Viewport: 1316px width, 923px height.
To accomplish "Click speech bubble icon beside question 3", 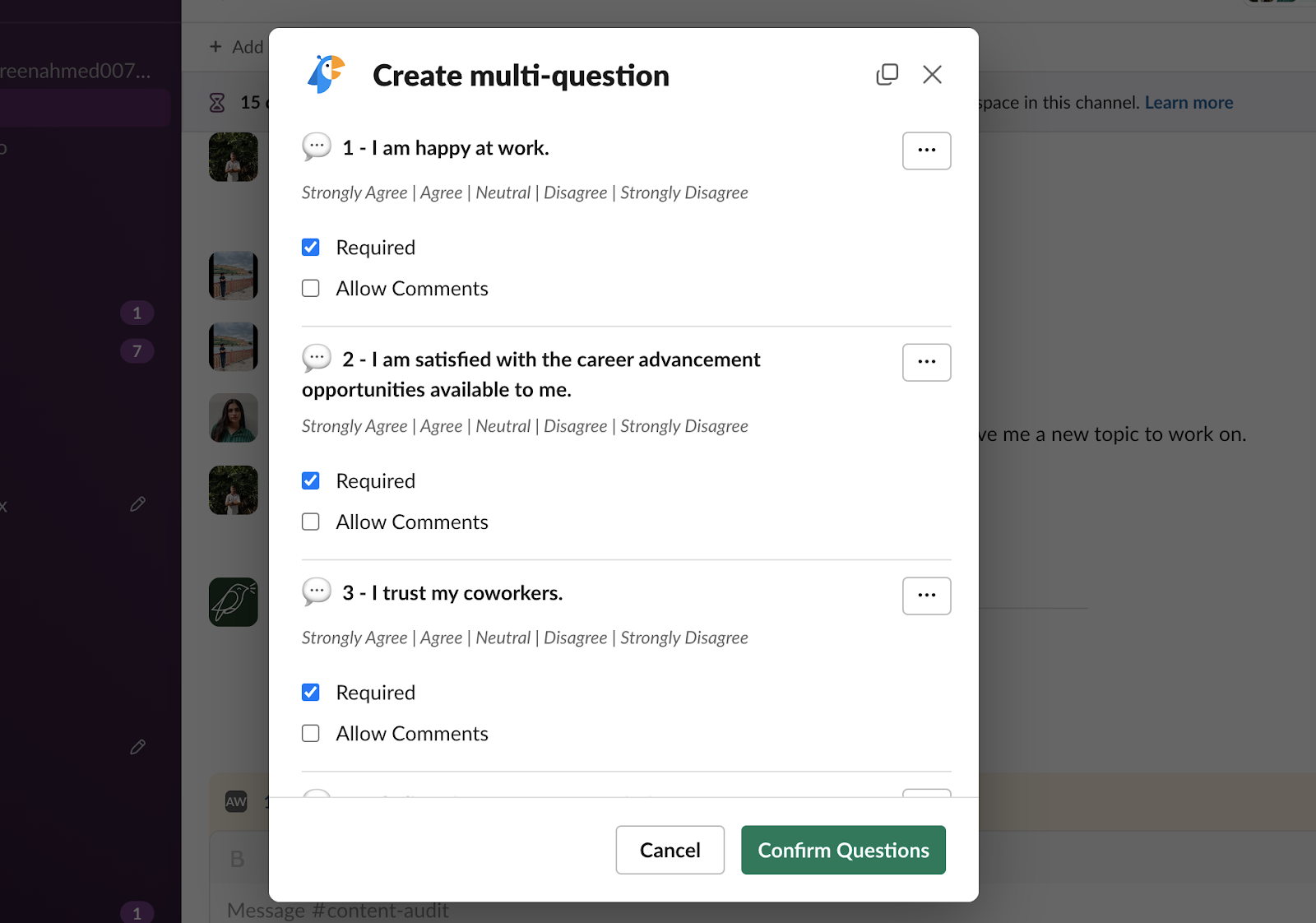I will [x=317, y=592].
